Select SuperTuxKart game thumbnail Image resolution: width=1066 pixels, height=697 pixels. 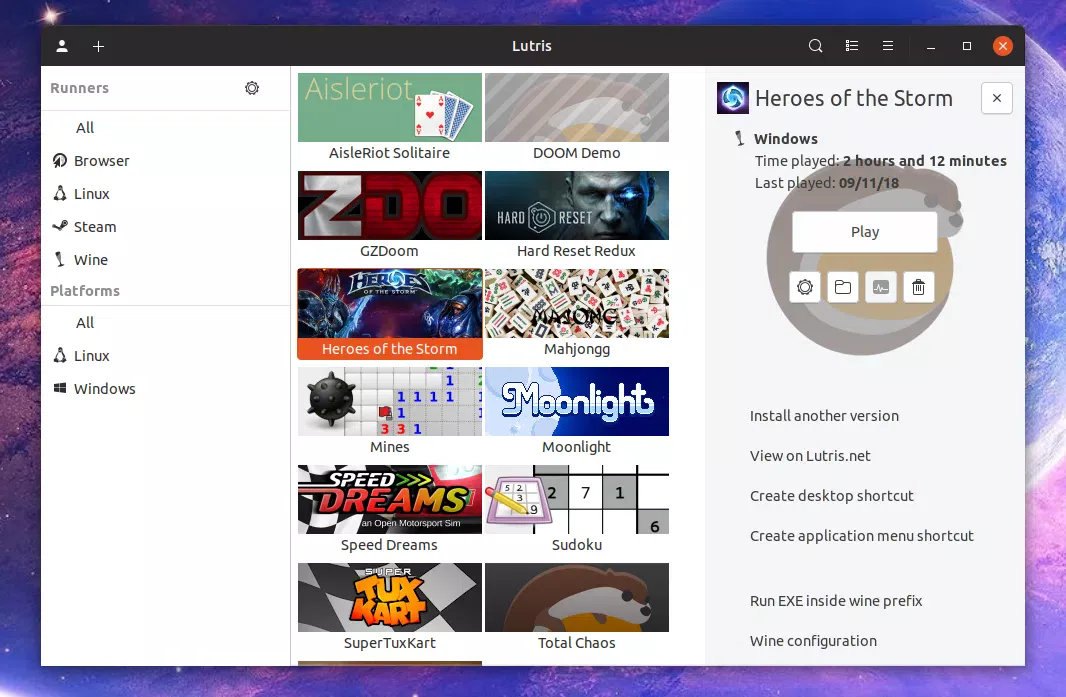tap(390, 597)
